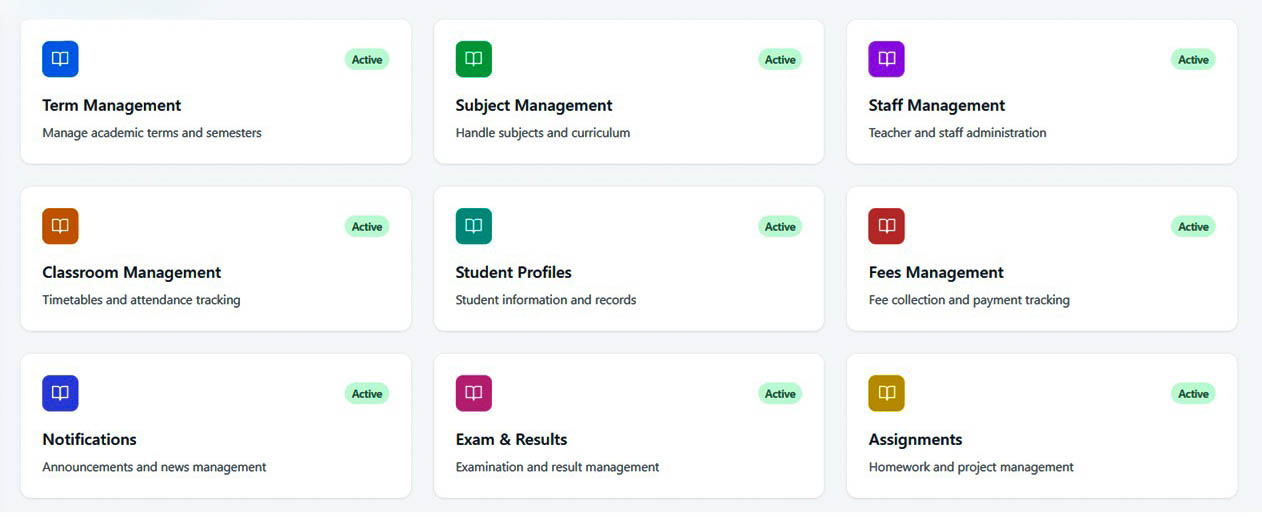Open the Subject Management title link
Viewport: 1262px width, 517px height.
tap(534, 106)
